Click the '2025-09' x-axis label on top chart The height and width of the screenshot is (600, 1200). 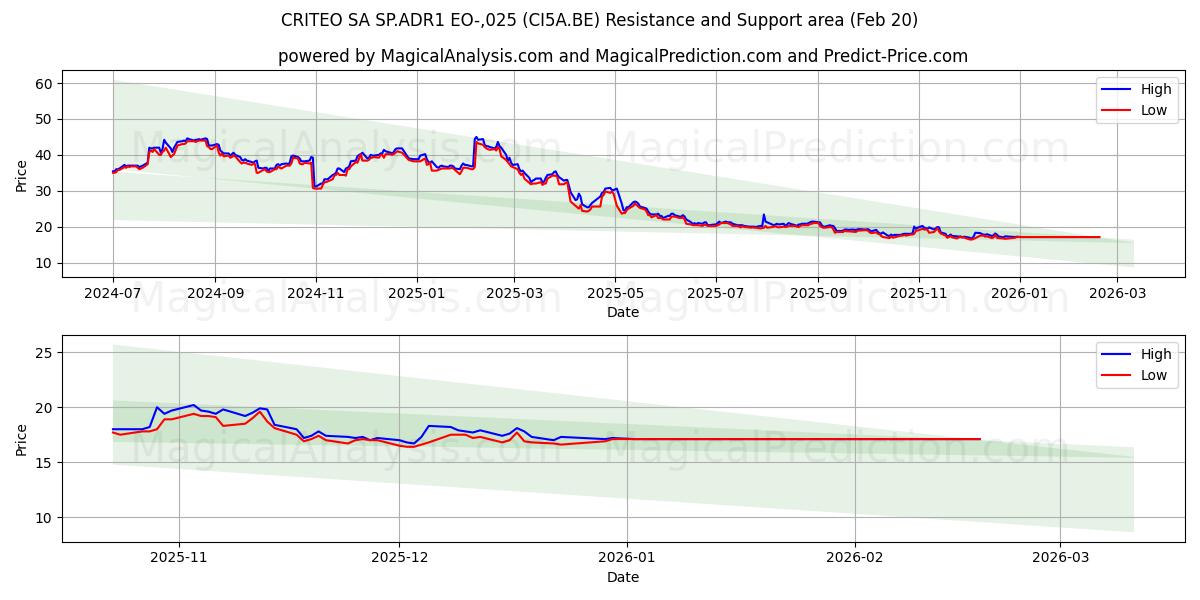pos(818,294)
